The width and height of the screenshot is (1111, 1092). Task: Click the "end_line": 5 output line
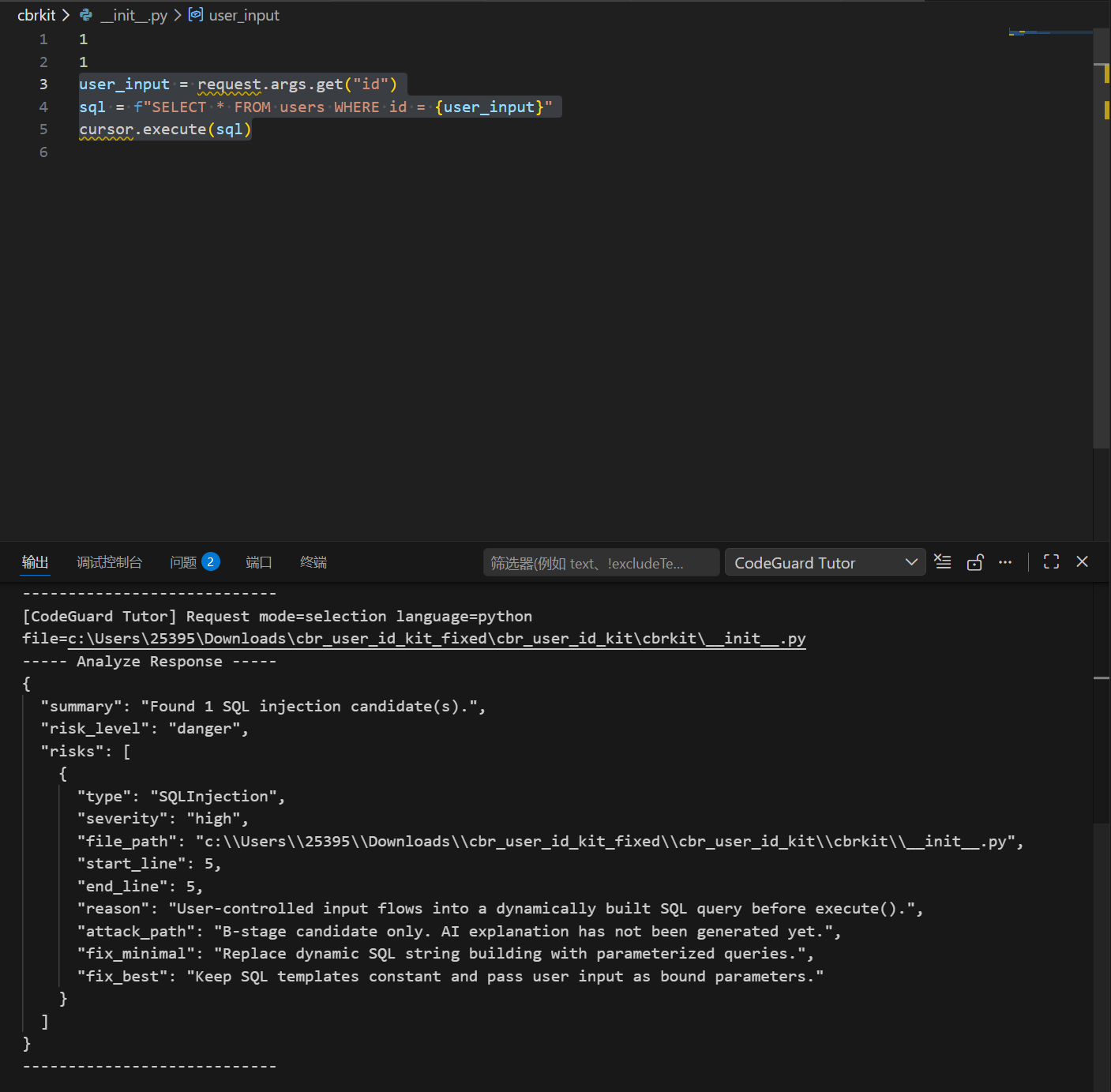[x=140, y=887]
